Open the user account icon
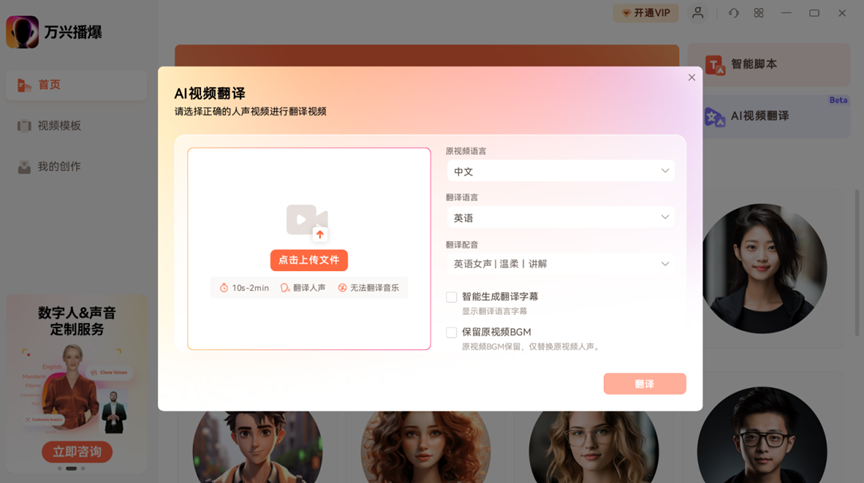Viewport: 864px width, 483px height. (x=698, y=13)
